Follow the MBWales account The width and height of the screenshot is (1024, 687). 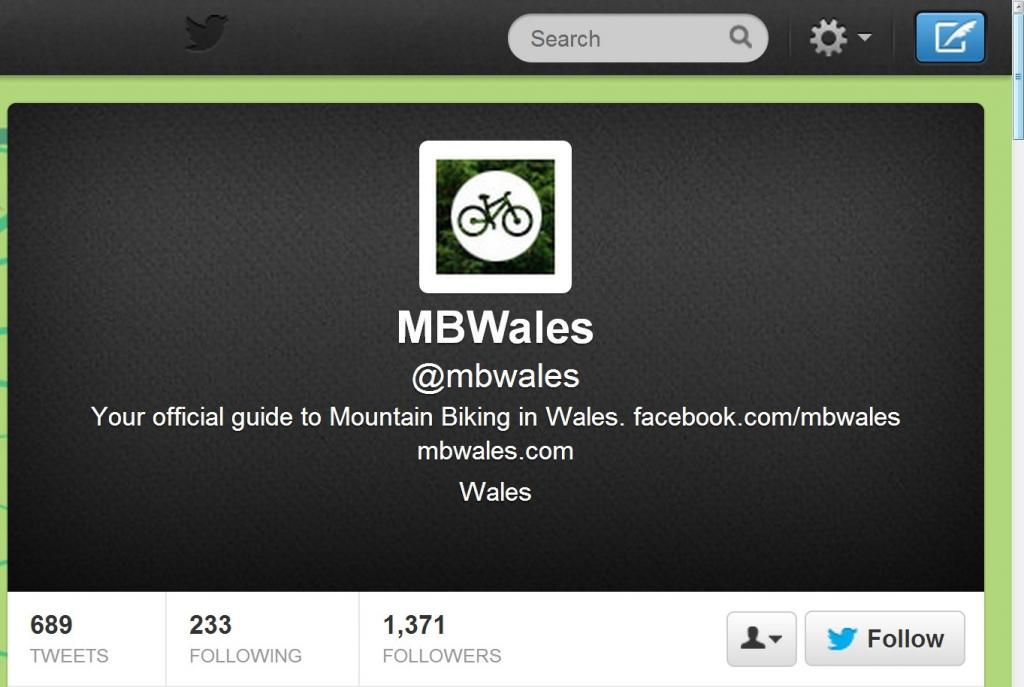tap(884, 639)
